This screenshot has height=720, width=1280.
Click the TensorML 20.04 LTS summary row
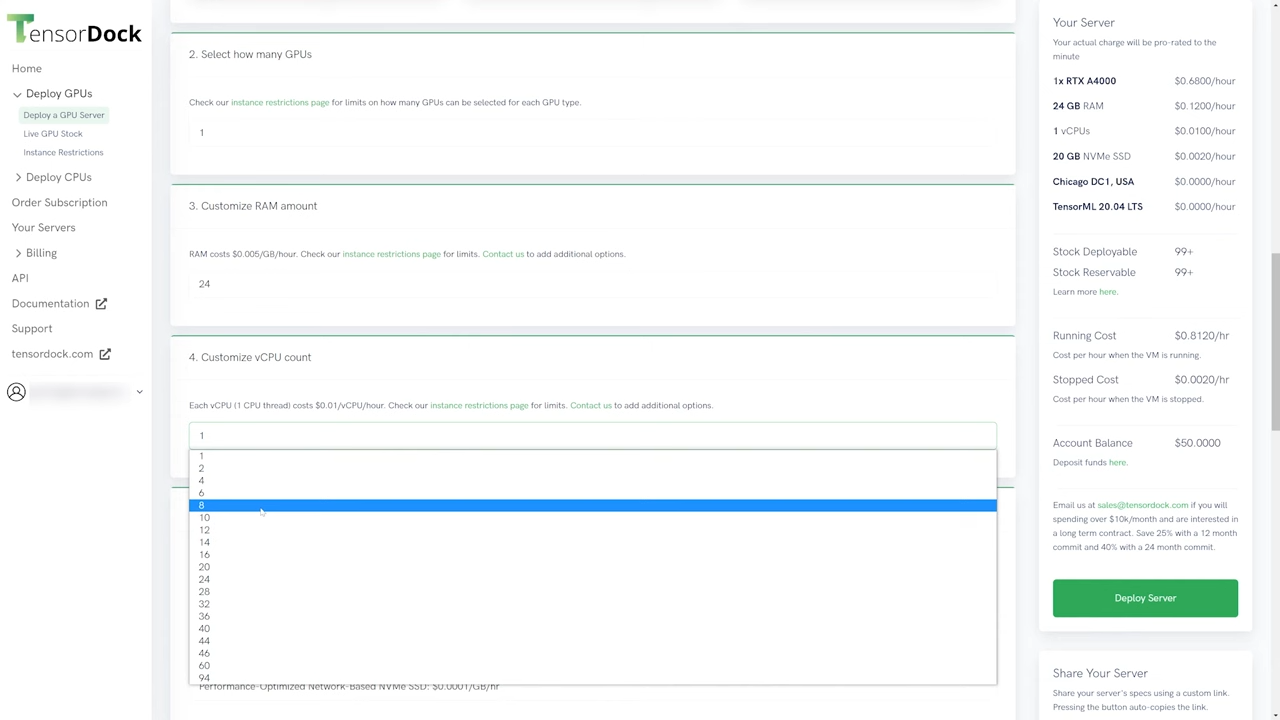1144,207
